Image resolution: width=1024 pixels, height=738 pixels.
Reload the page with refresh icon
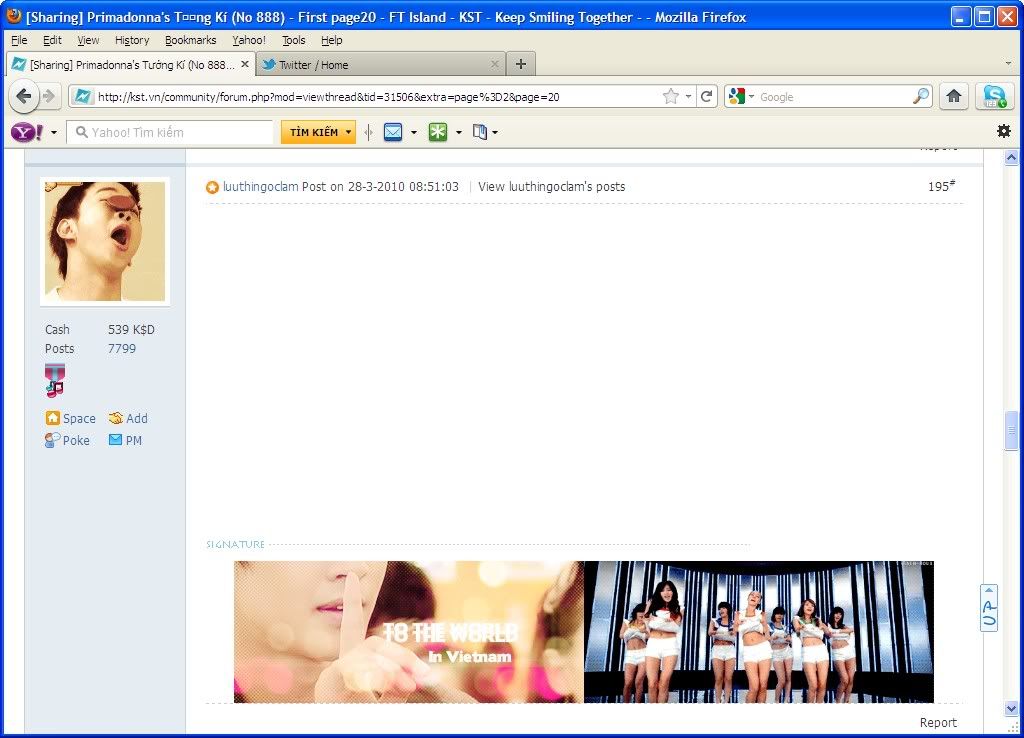coord(707,97)
